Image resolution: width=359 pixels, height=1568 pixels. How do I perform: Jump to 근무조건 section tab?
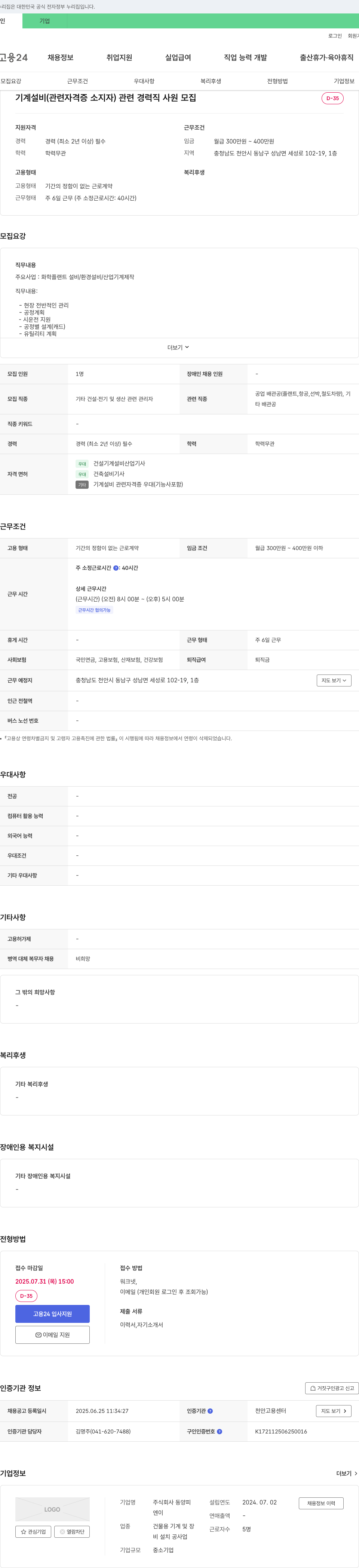click(x=77, y=81)
